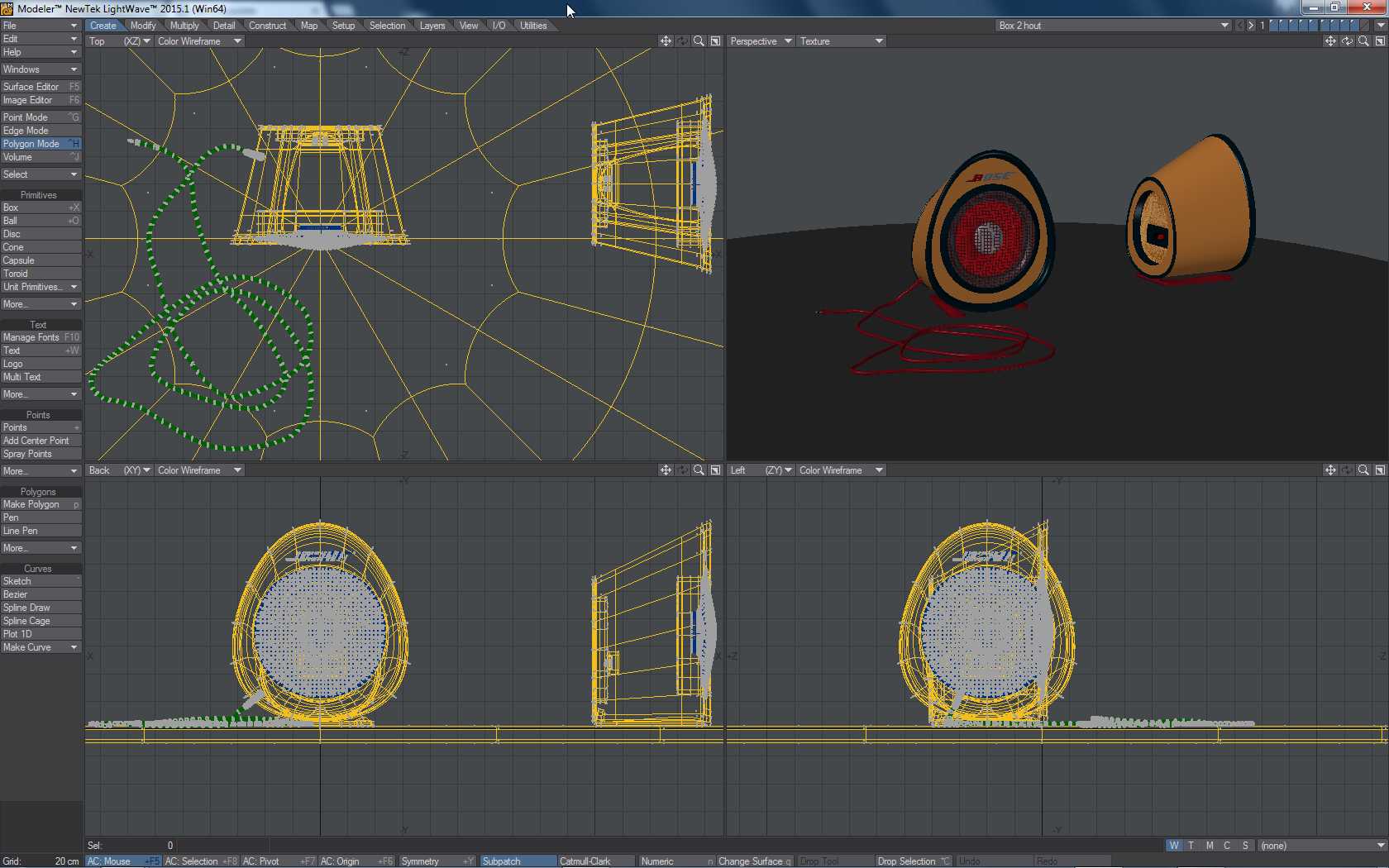1389x868 pixels.
Task: Click the Drop Selection button
Action: [914, 861]
